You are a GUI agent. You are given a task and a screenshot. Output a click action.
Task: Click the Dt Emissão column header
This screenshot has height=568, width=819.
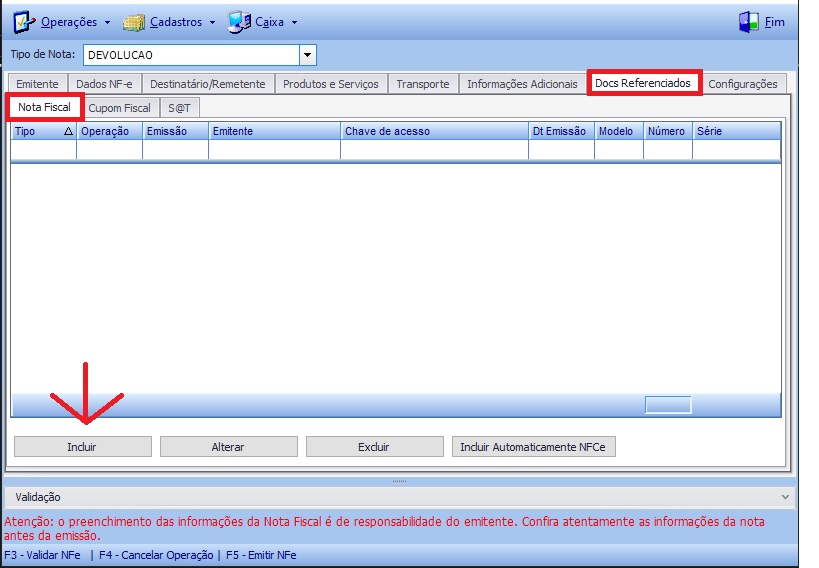[x=561, y=131]
